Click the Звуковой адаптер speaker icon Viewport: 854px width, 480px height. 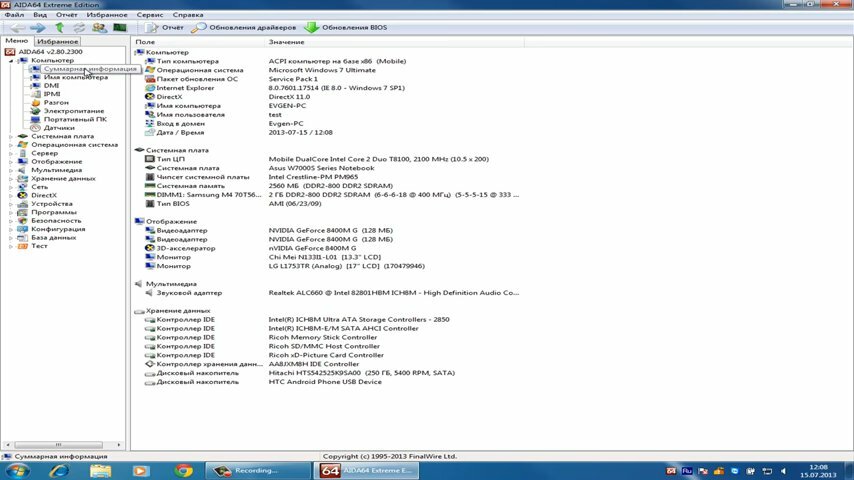[149, 293]
